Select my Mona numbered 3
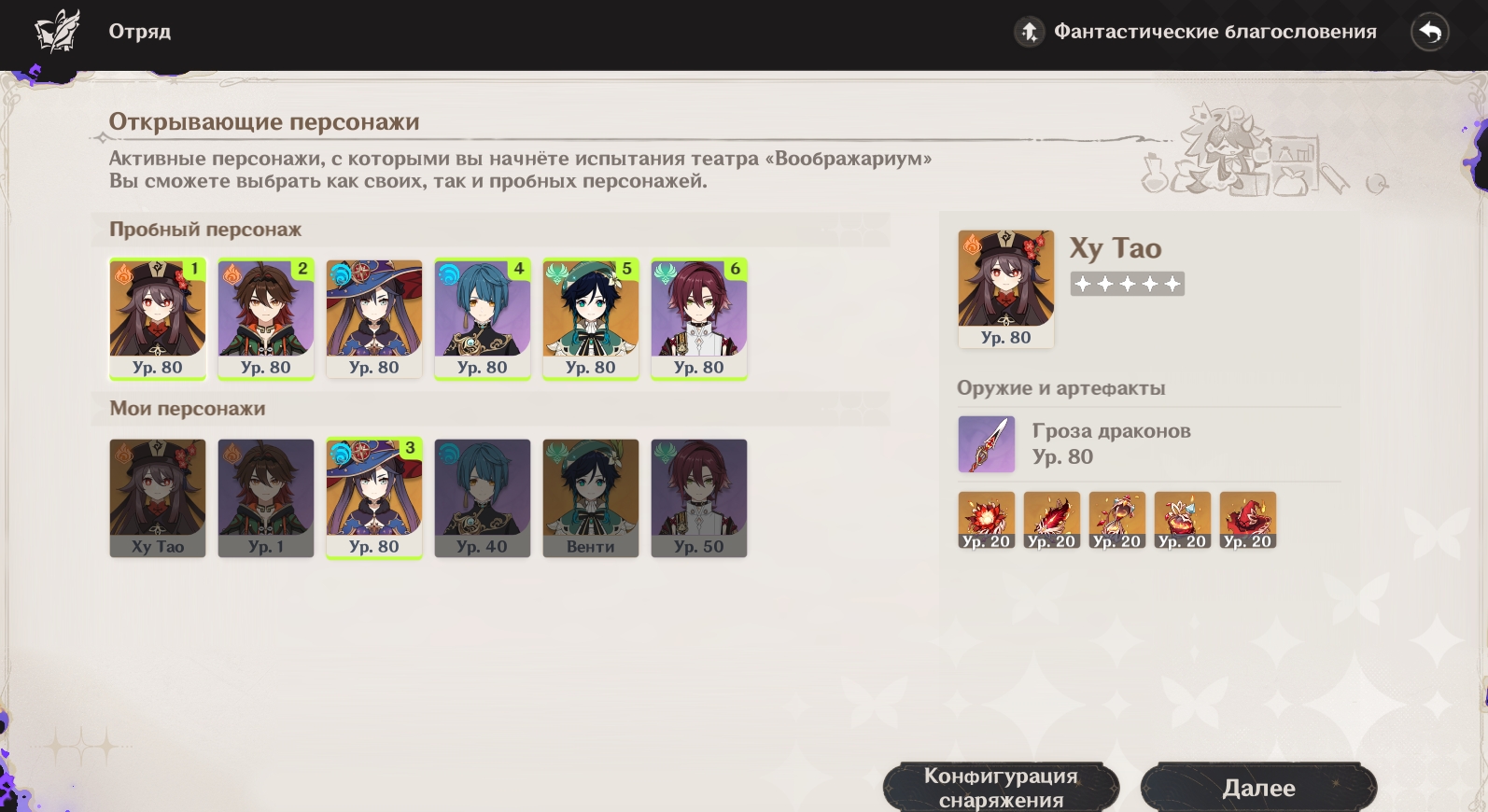Viewport: 1488px width, 812px height. click(x=374, y=498)
